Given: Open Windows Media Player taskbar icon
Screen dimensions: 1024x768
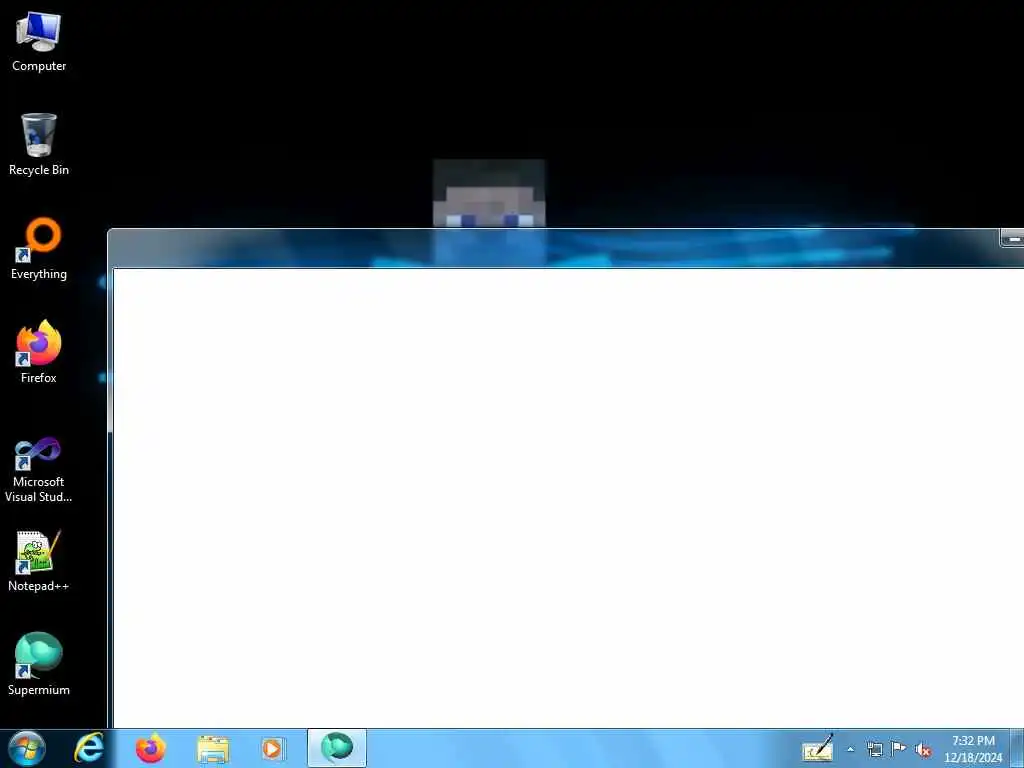Looking at the screenshot, I should 272,748.
